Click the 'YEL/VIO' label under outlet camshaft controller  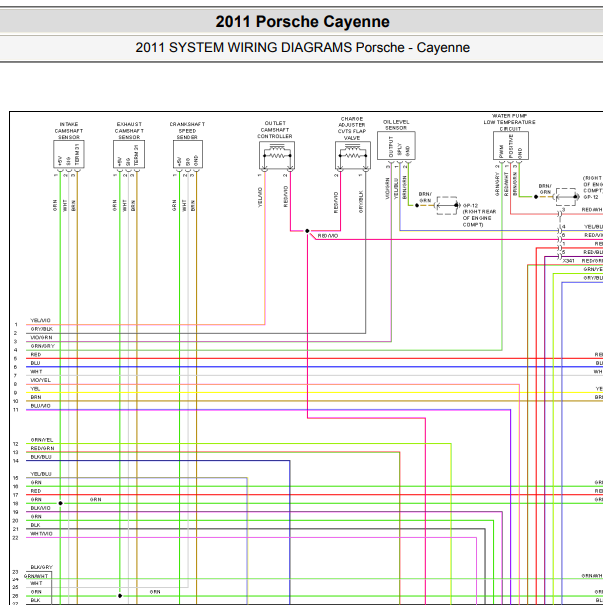(260, 197)
